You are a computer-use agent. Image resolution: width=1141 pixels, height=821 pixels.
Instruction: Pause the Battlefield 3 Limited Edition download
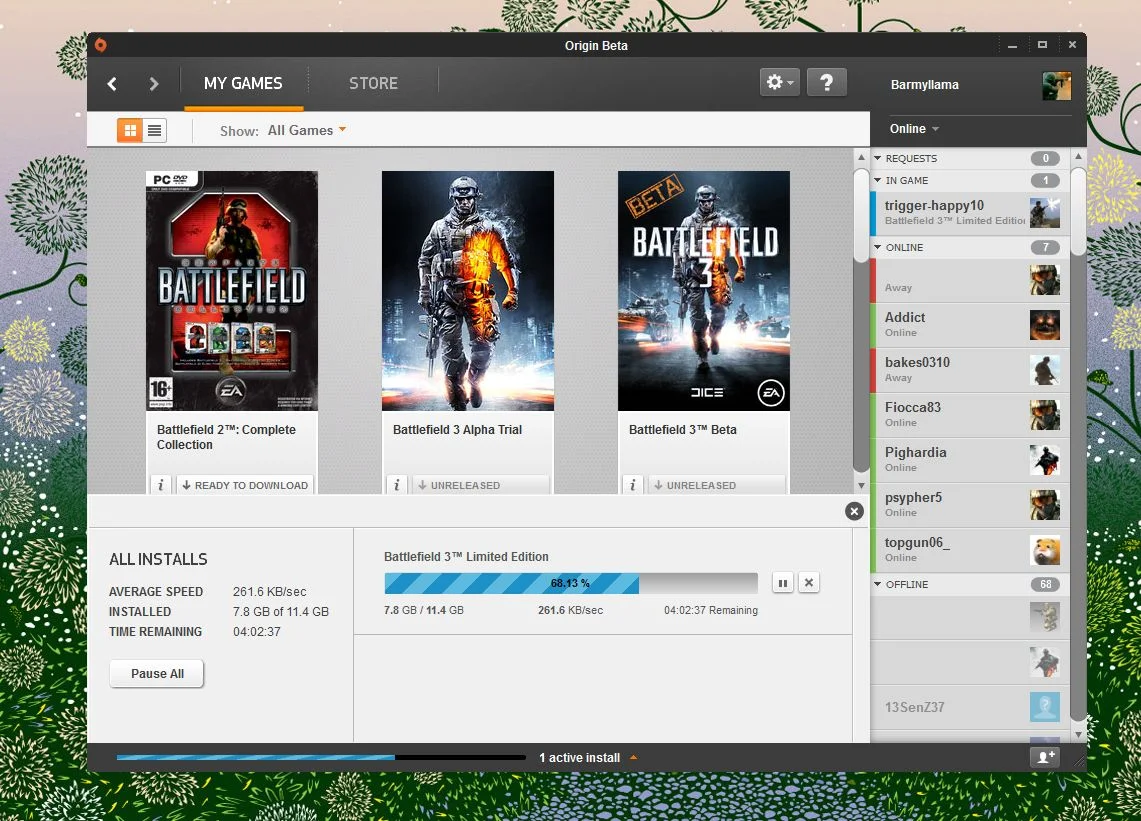(782, 583)
